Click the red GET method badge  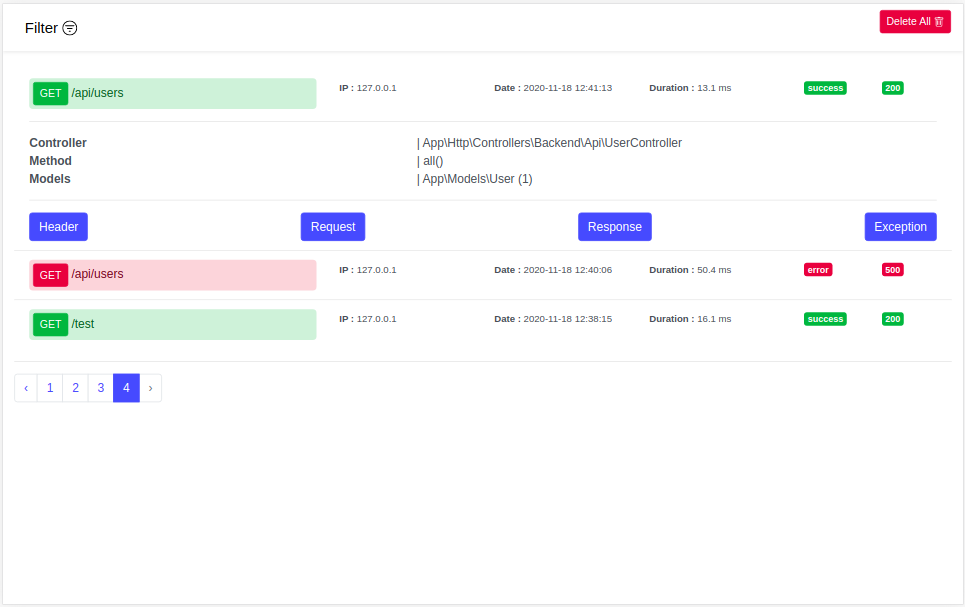click(x=50, y=275)
